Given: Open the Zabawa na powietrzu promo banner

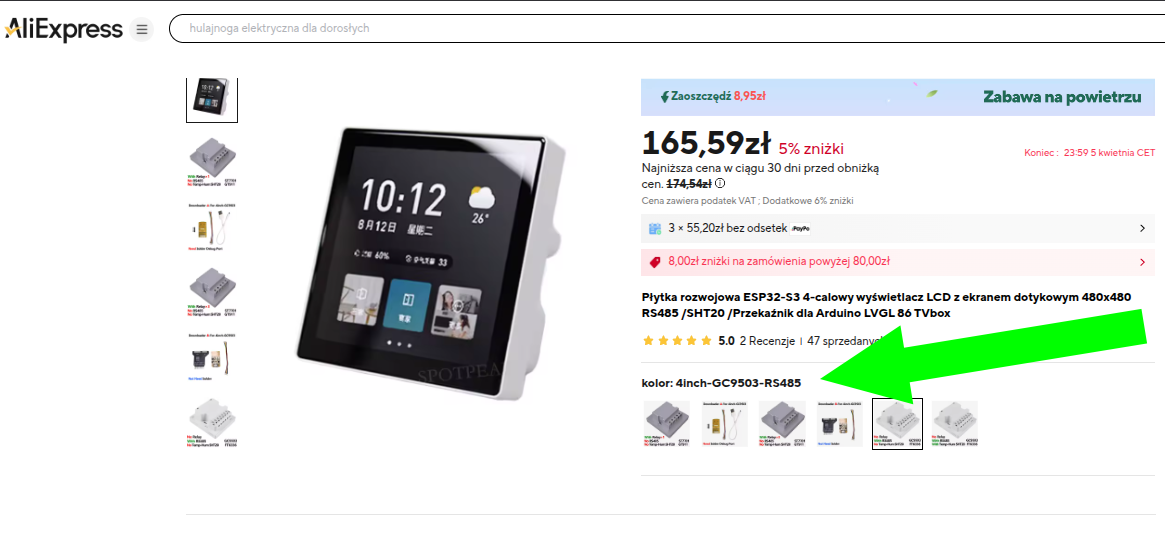Looking at the screenshot, I should (x=898, y=97).
